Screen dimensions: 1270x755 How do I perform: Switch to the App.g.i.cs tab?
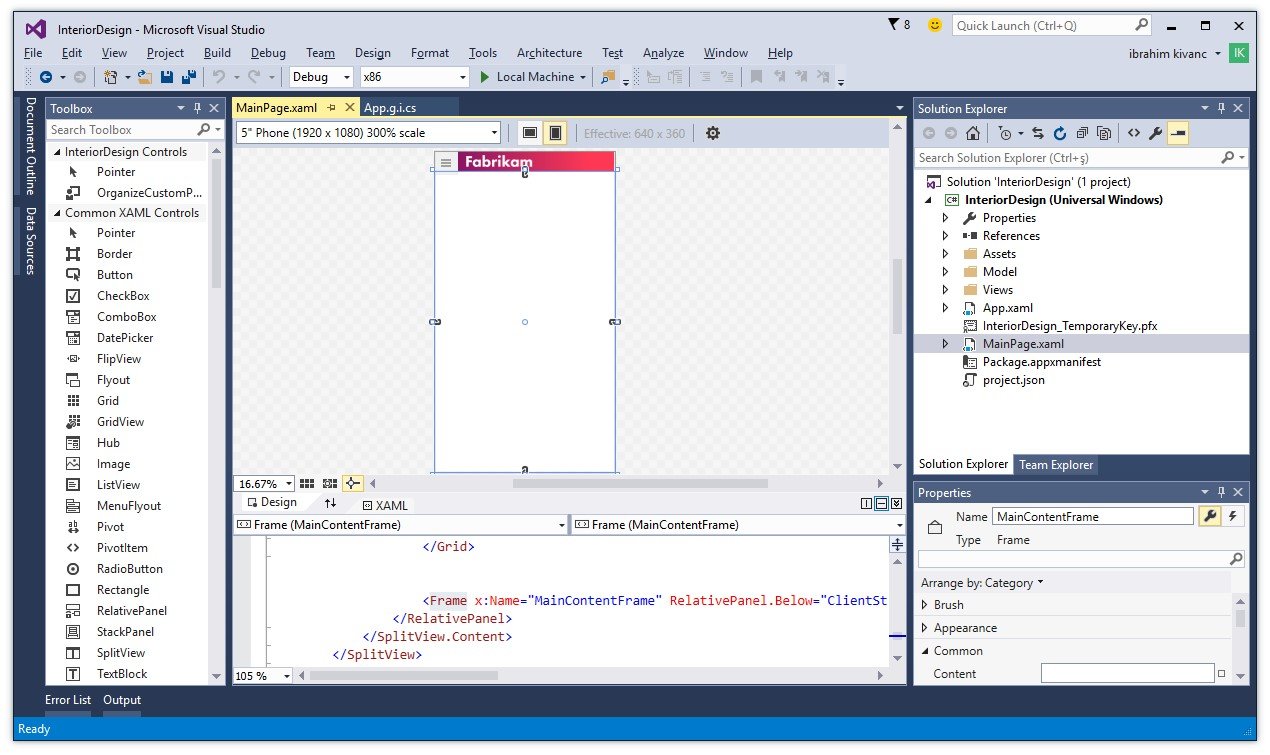pos(390,108)
